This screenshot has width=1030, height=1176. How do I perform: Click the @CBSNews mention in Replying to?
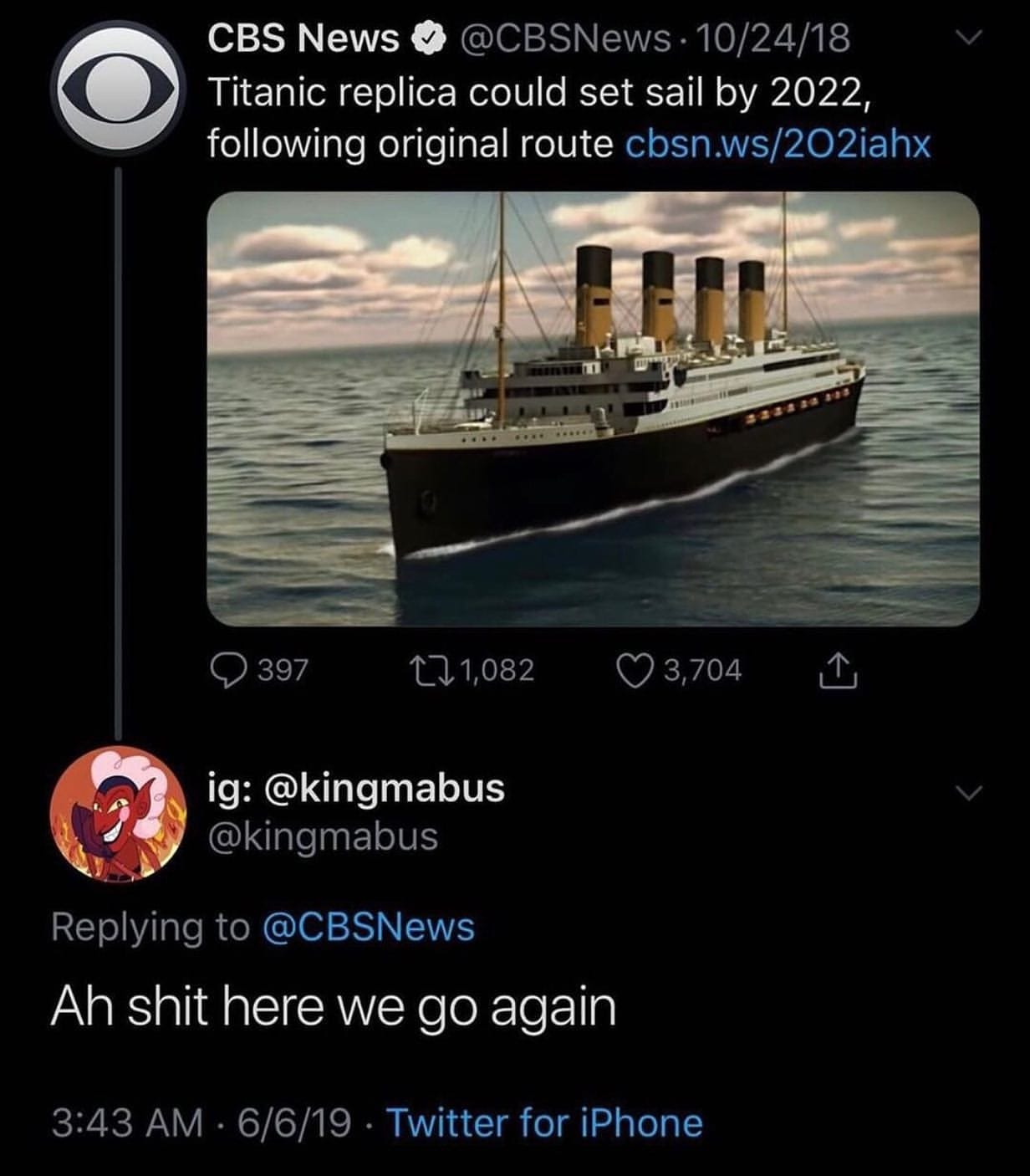tap(369, 927)
